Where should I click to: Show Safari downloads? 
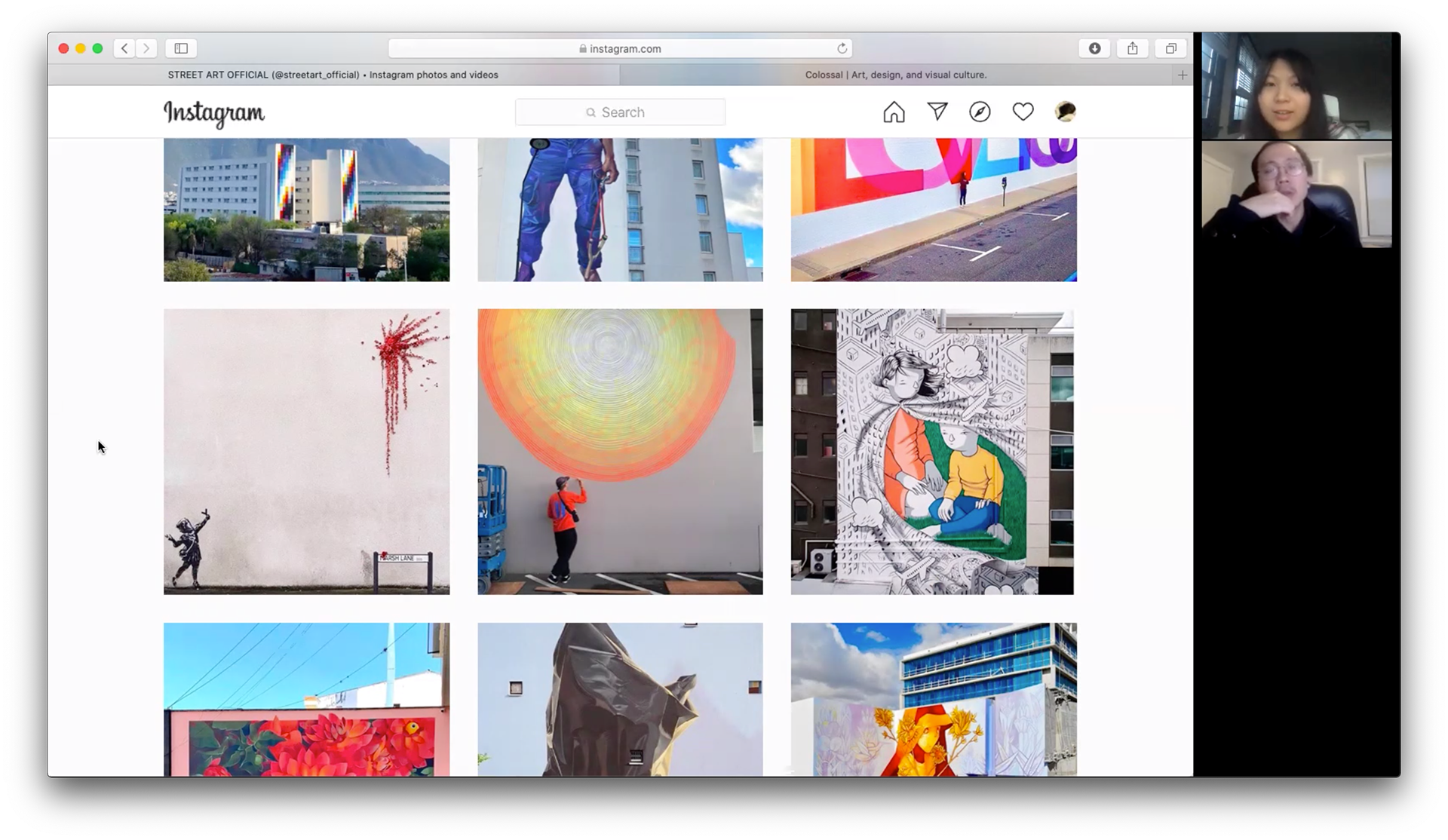pos(1094,48)
